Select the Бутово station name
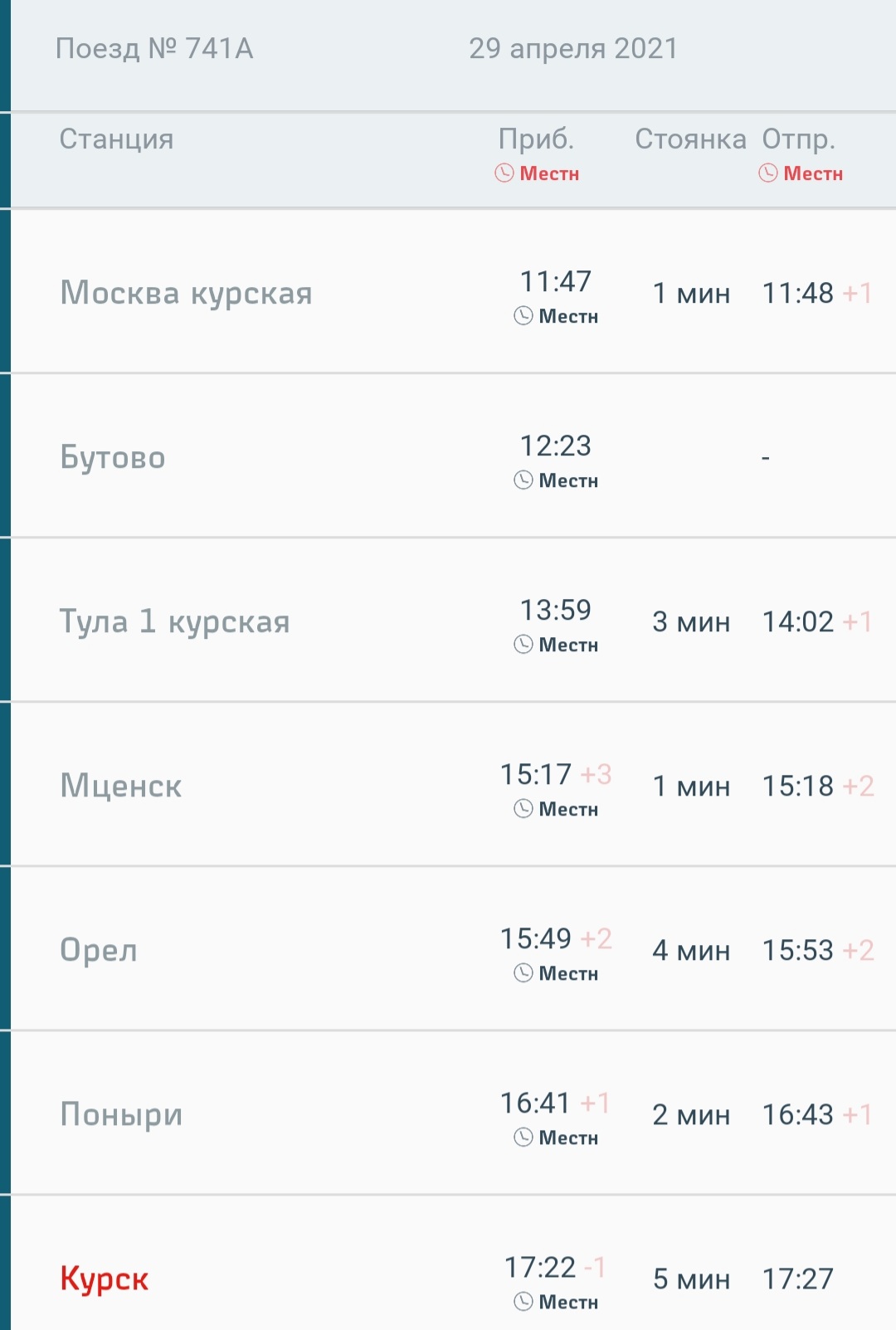Image resolution: width=896 pixels, height=1330 pixels. pos(113,457)
